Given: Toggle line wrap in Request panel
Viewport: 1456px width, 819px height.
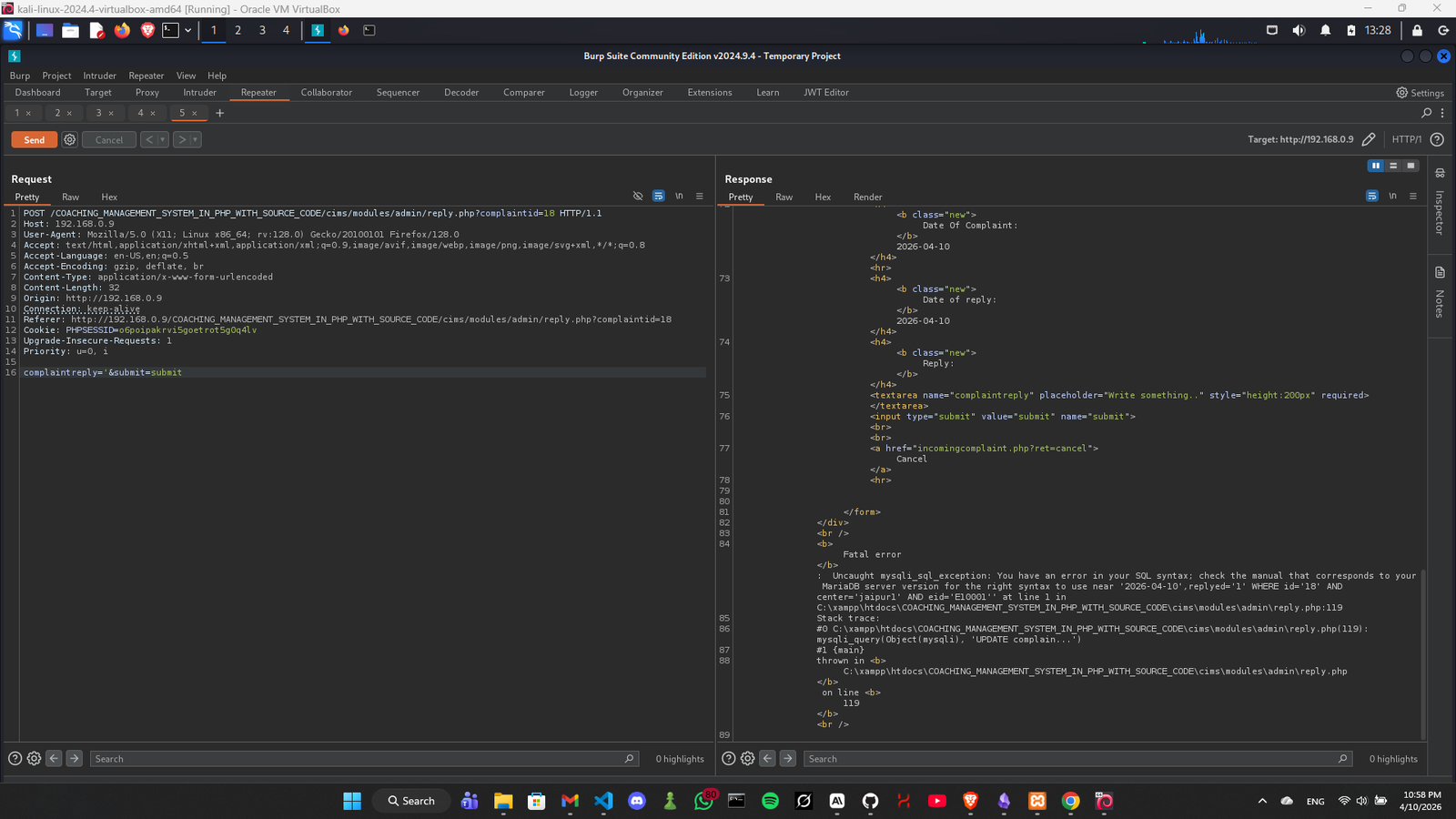Looking at the screenshot, I should (x=658, y=196).
